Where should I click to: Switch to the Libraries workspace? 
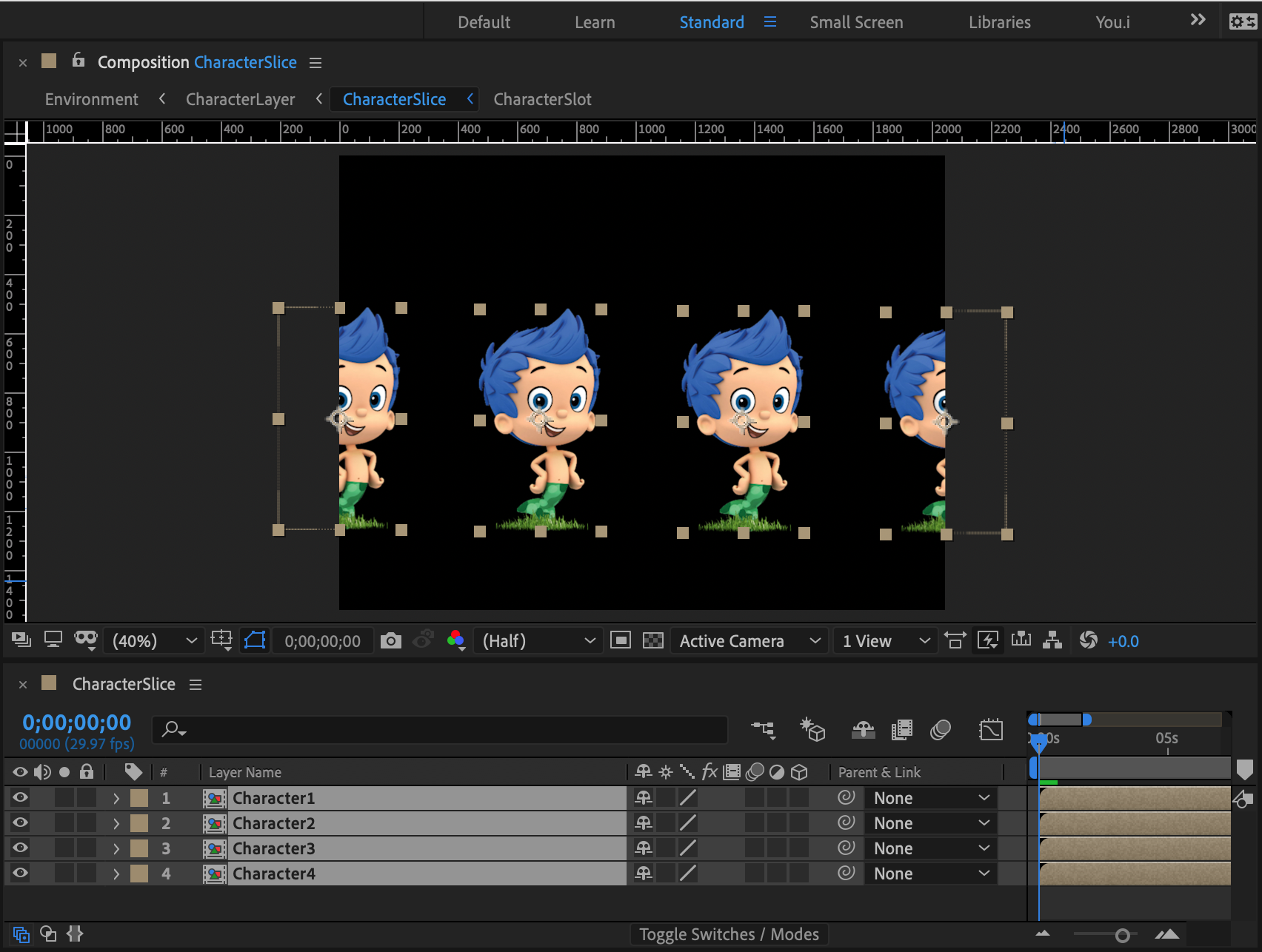tap(999, 22)
